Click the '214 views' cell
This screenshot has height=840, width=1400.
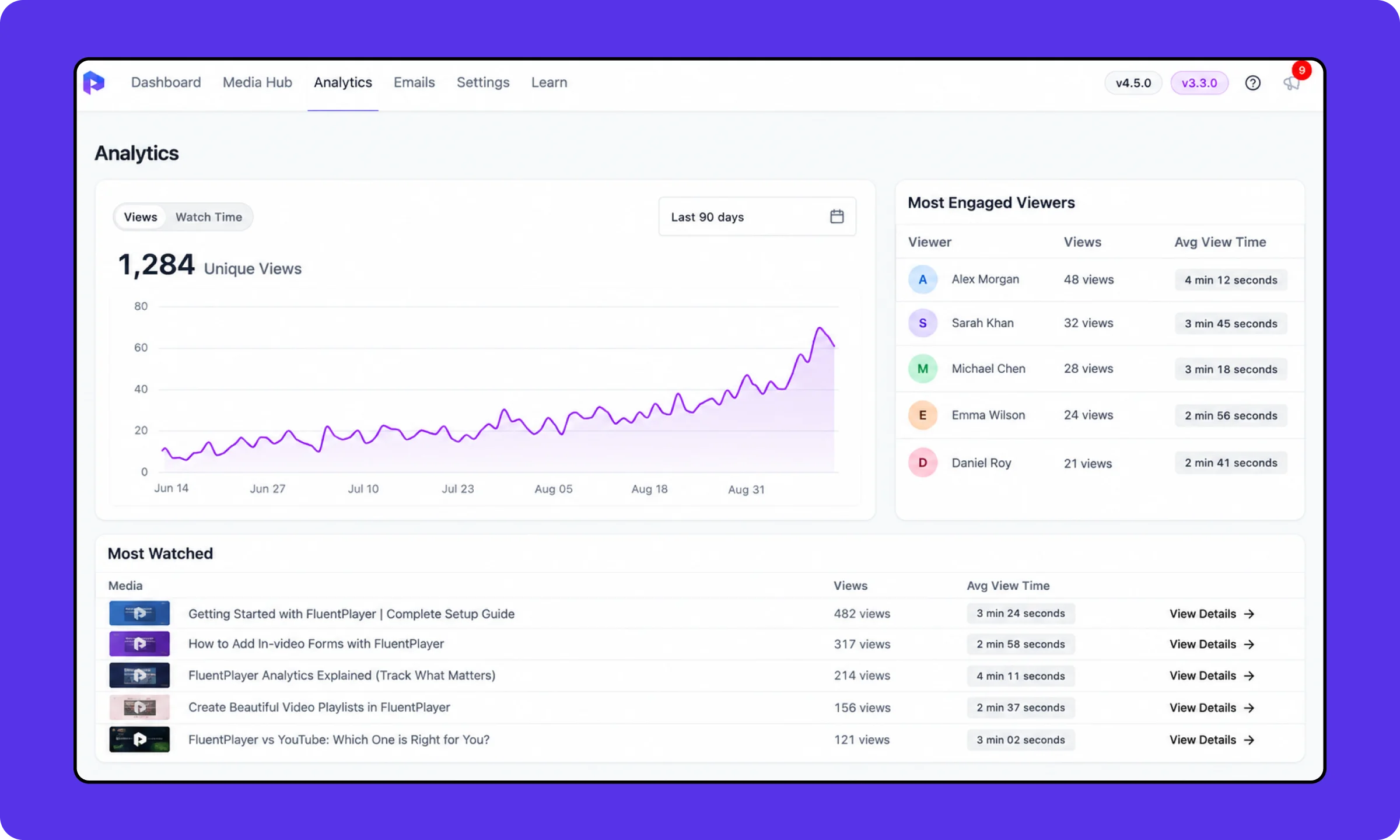862,675
